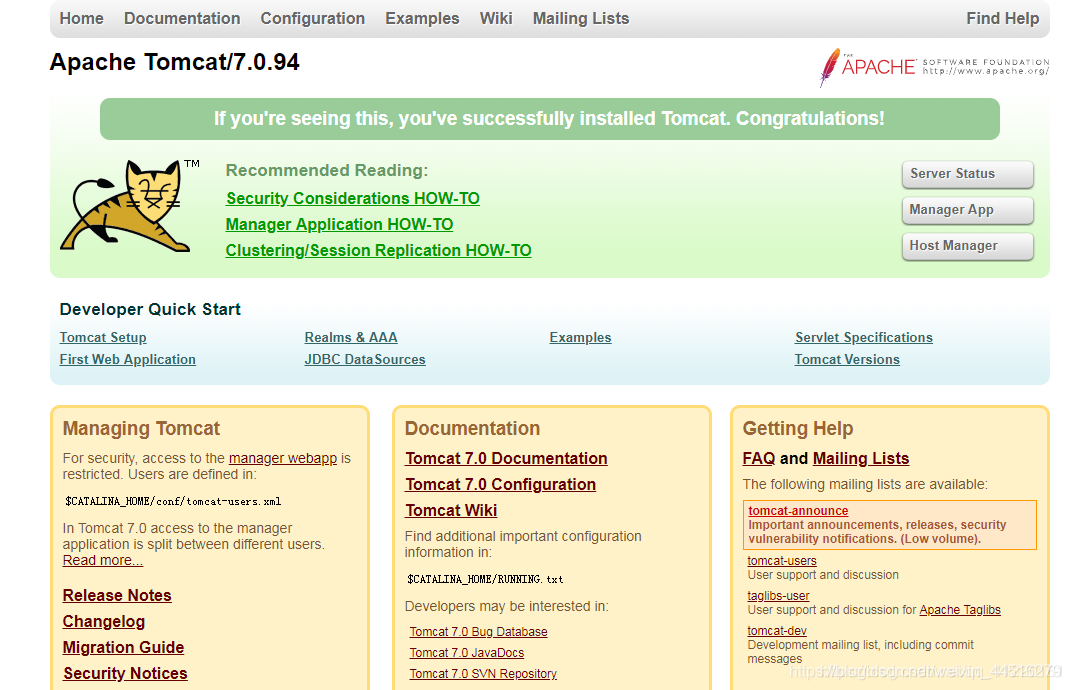Open Manager Application HOW-TO link
The width and height of the screenshot is (1071, 690).
click(339, 225)
